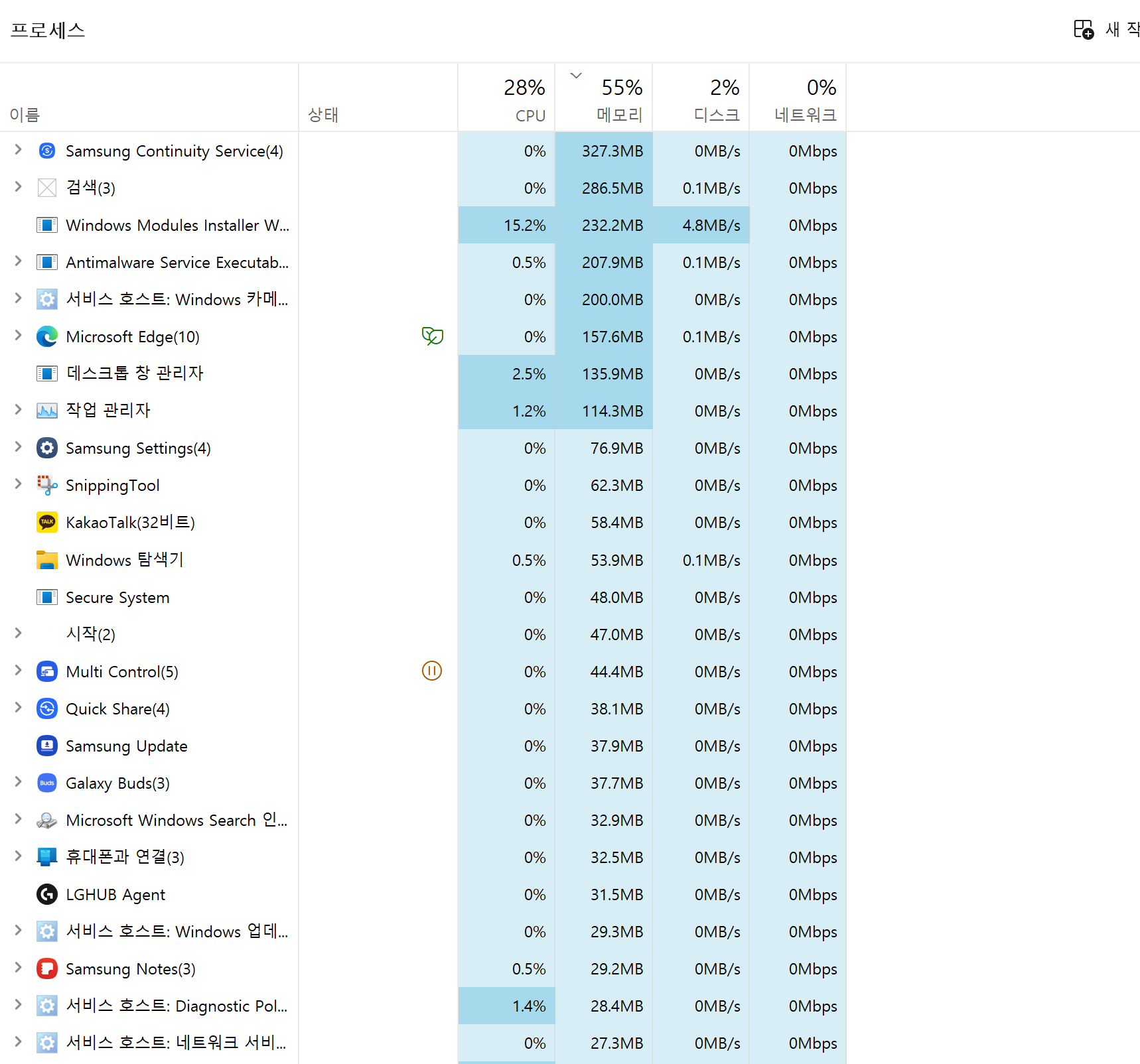
Task: Click the Antimalware Service Executable icon
Action: pos(46,262)
